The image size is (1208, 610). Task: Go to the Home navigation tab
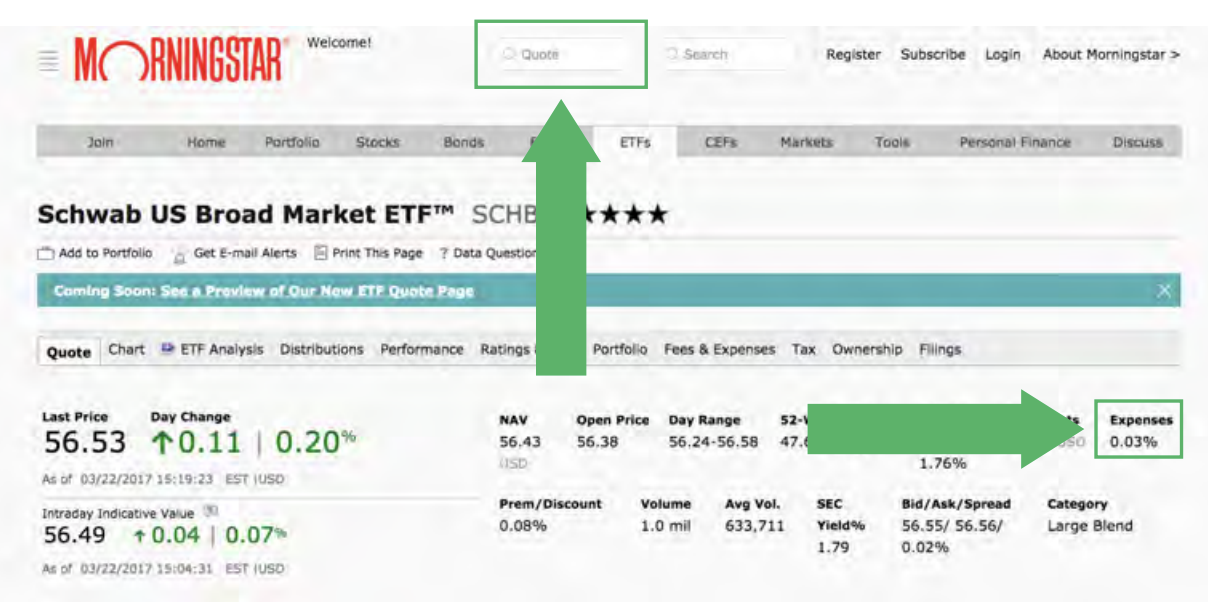click(x=206, y=142)
